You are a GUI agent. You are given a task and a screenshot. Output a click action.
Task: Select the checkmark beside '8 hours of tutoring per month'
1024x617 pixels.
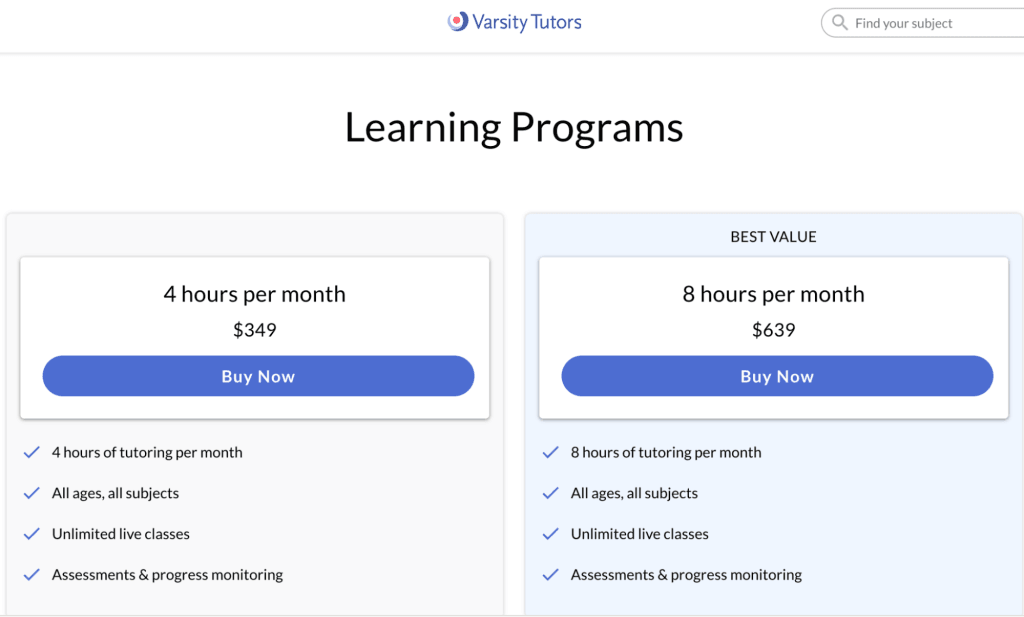point(550,452)
